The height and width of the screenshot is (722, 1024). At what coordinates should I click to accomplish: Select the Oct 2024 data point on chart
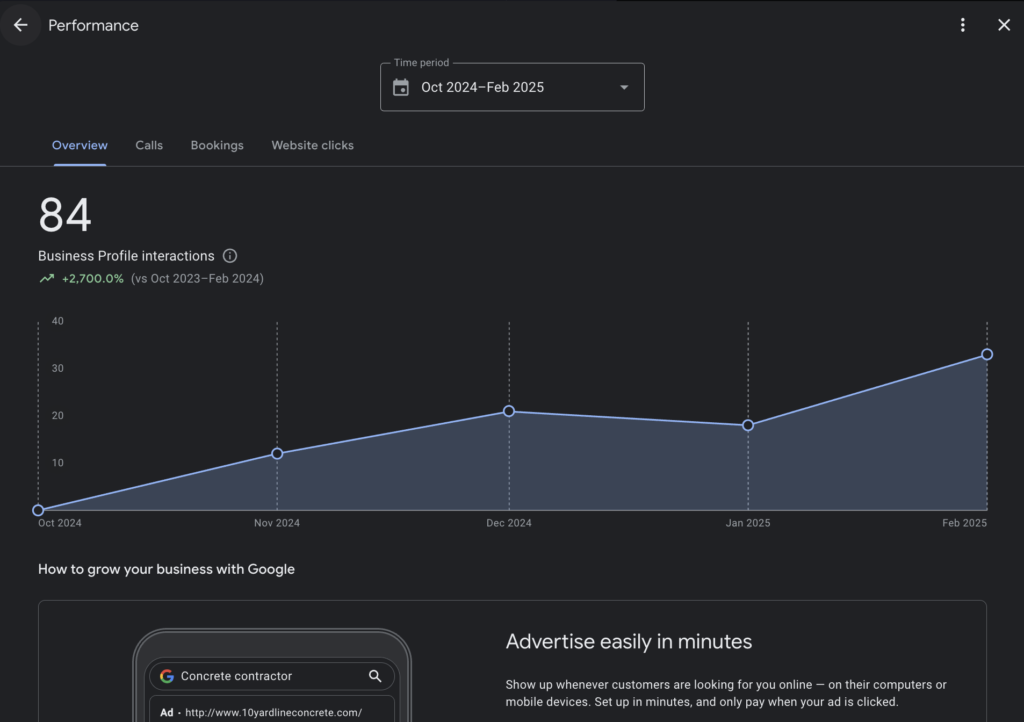(39, 510)
